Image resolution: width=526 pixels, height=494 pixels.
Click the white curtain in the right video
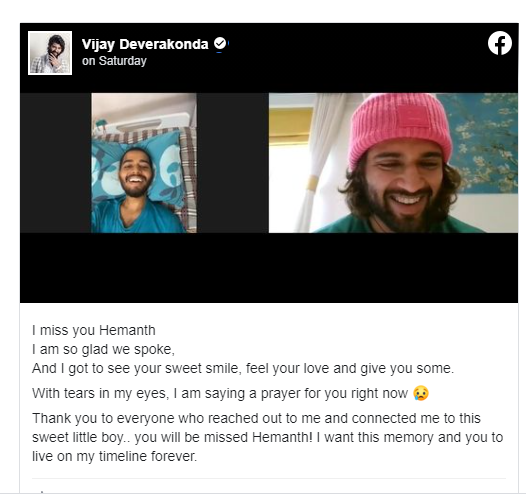point(324,161)
